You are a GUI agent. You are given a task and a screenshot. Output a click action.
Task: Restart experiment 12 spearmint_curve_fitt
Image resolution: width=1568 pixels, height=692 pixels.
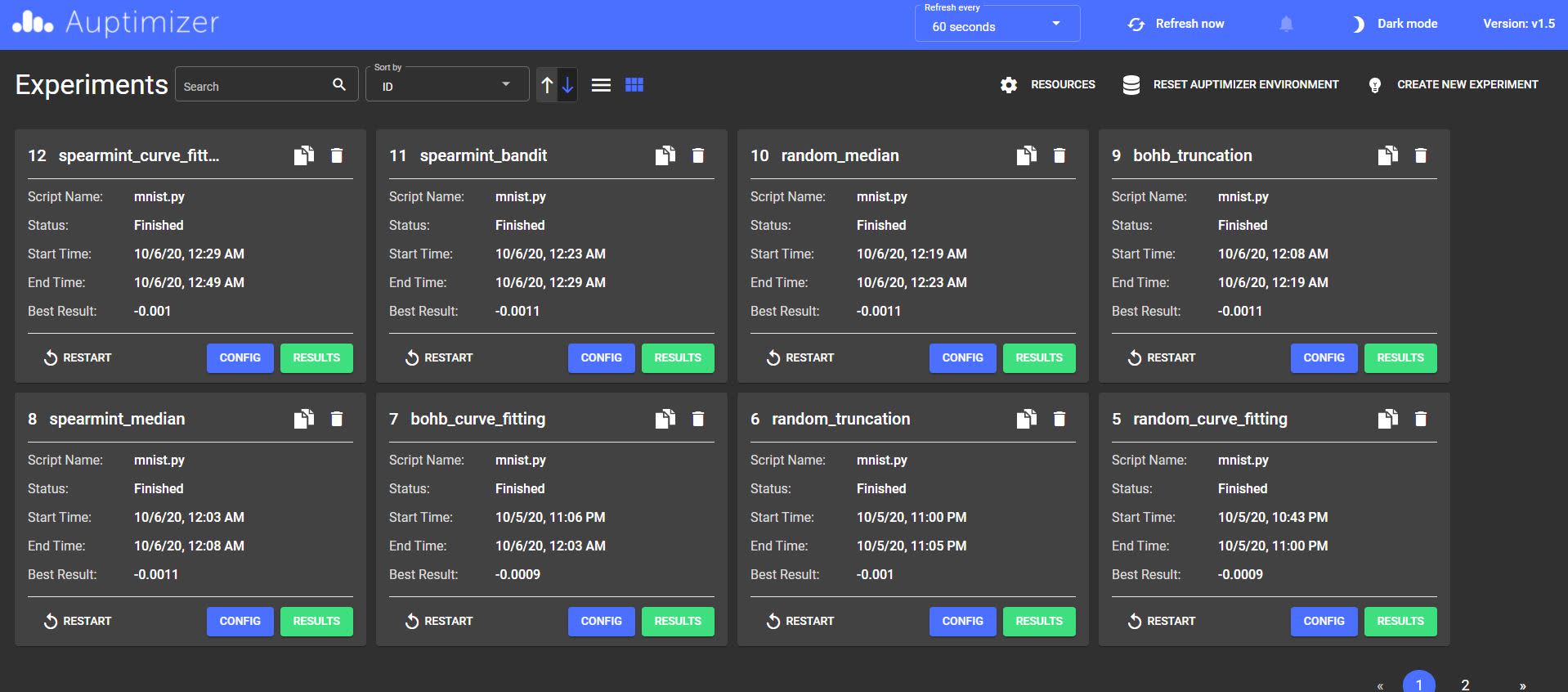pyautogui.click(x=77, y=357)
